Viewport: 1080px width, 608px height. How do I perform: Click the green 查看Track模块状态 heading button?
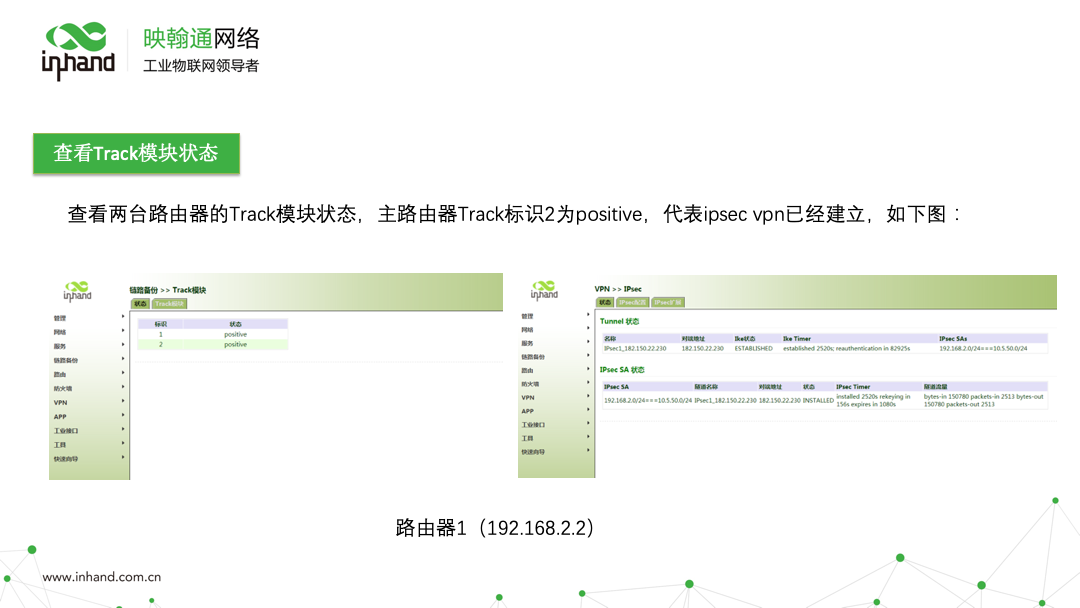135,153
